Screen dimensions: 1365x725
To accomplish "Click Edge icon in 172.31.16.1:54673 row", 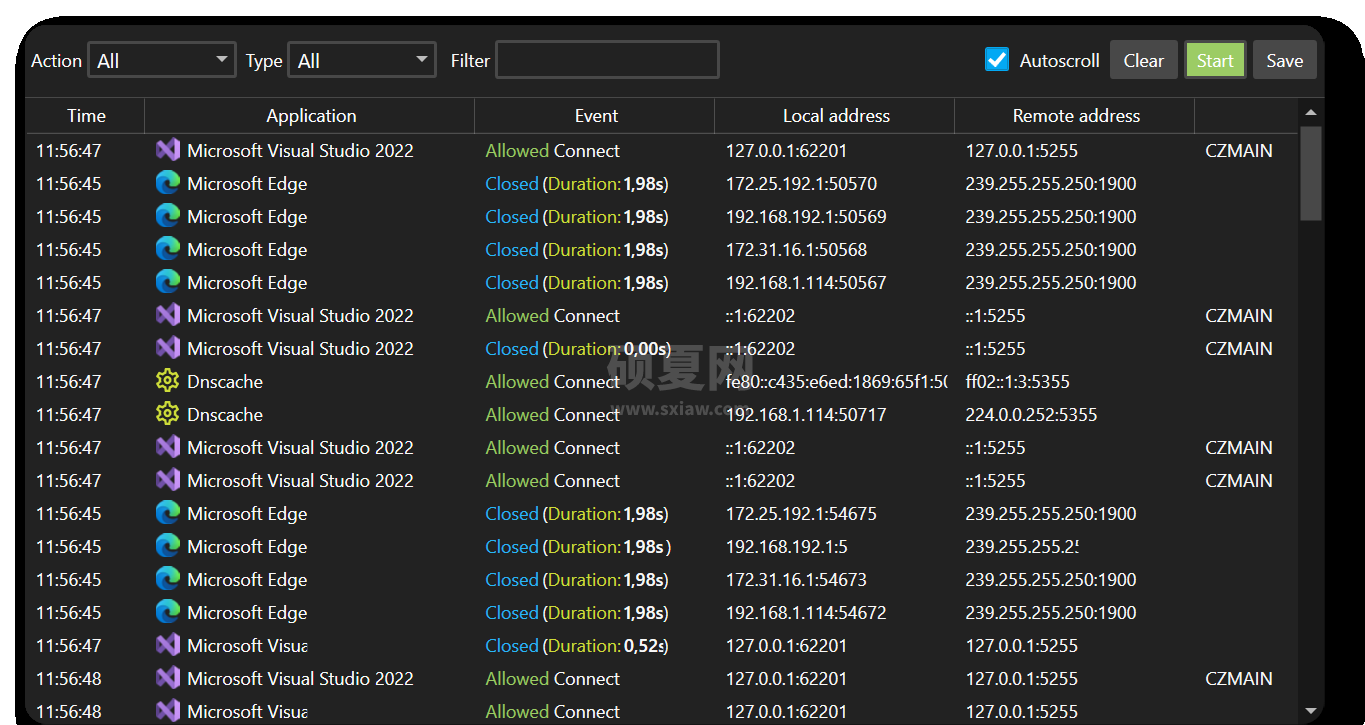I will pyautogui.click(x=168, y=579).
